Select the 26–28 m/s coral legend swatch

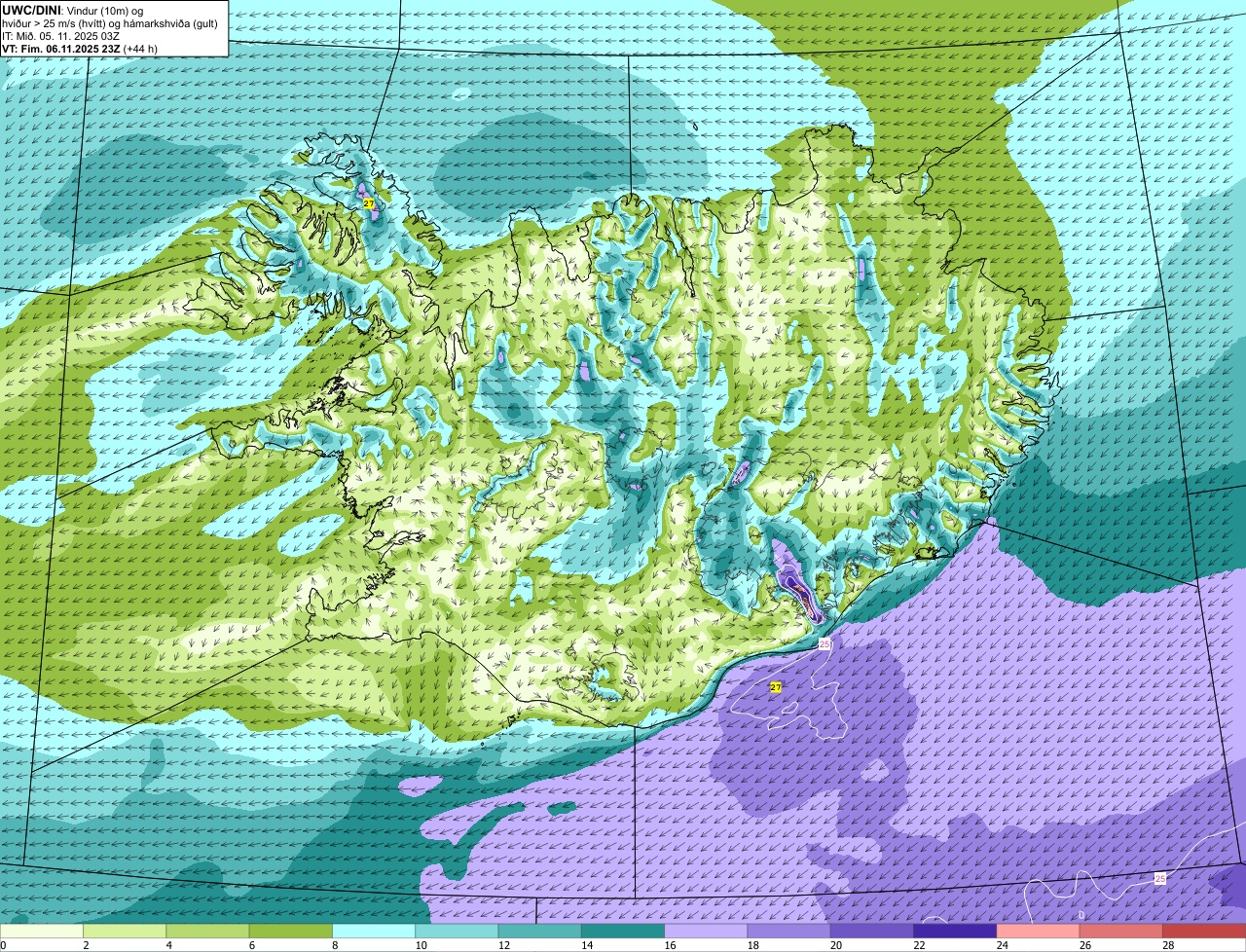click(1121, 932)
